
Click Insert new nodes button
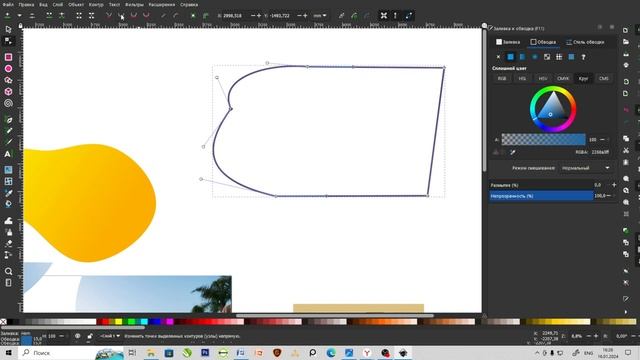point(7,16)
